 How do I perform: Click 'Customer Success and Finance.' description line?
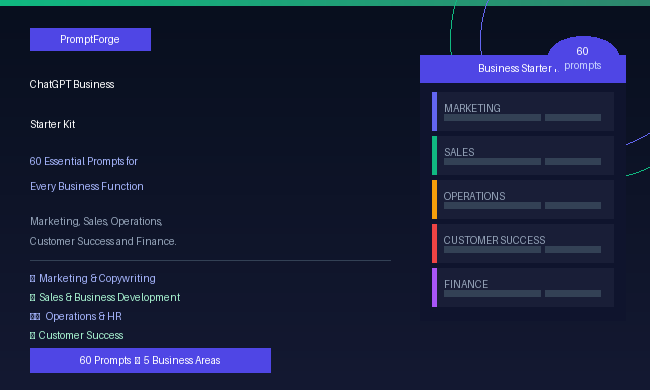pyautogui.click(x=103, y=241)
